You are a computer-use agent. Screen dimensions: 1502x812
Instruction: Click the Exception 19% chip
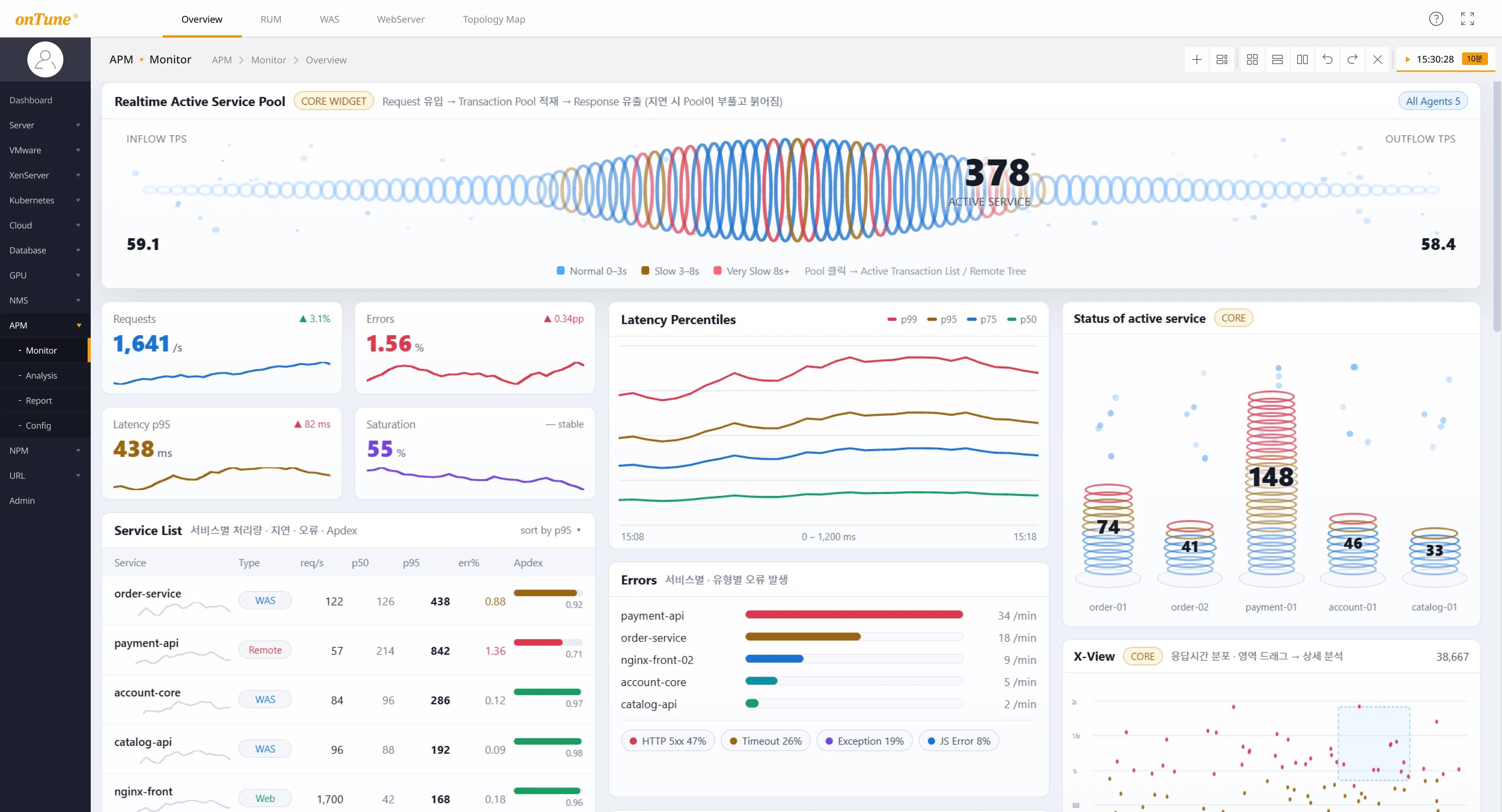(865, 741)
